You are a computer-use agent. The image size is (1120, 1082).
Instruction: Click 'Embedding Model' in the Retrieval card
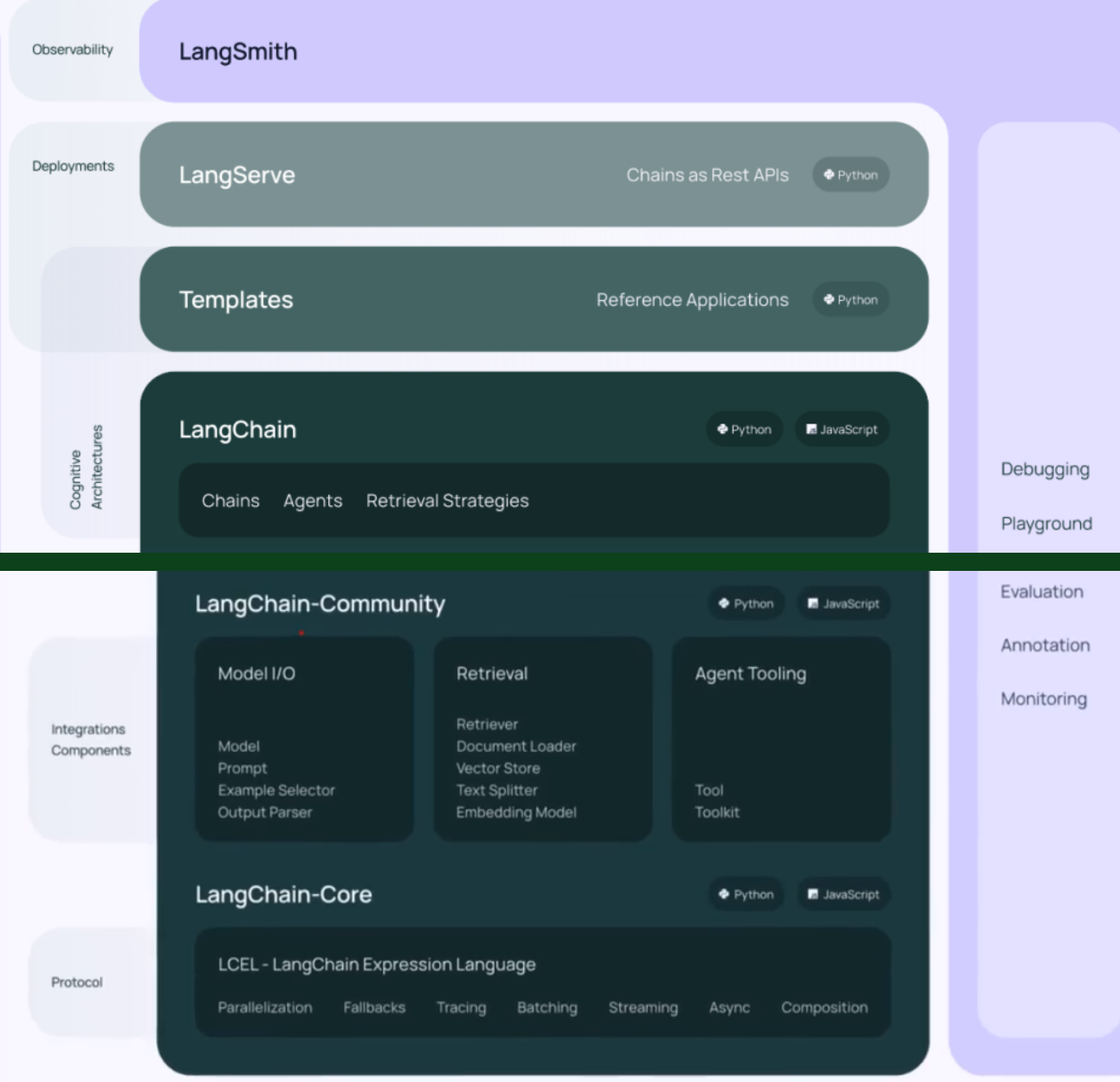point(516,813)
